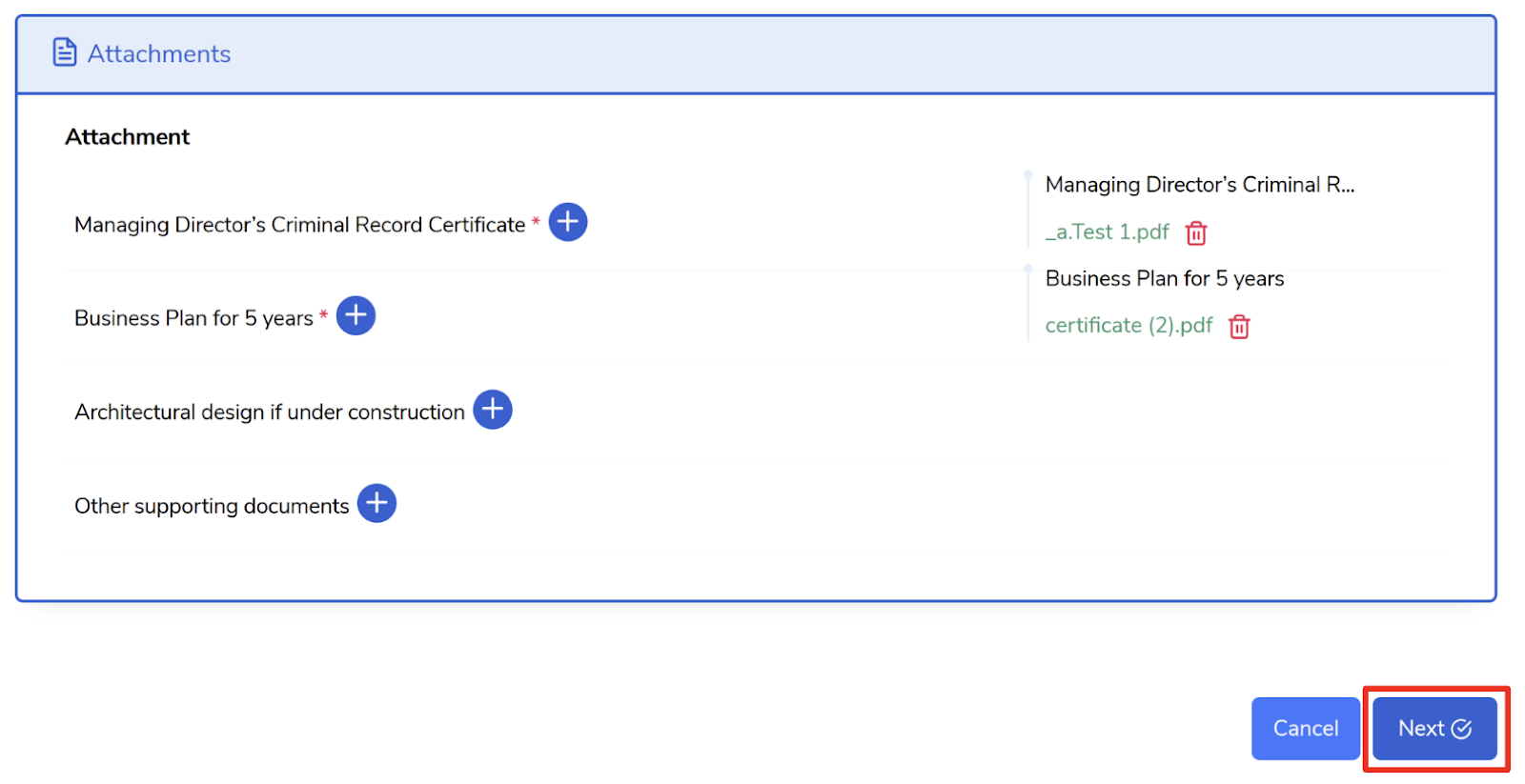Click timeline dot beside Managing Director's uploaded entry

pyautogui.click(x=1028, y=174)
